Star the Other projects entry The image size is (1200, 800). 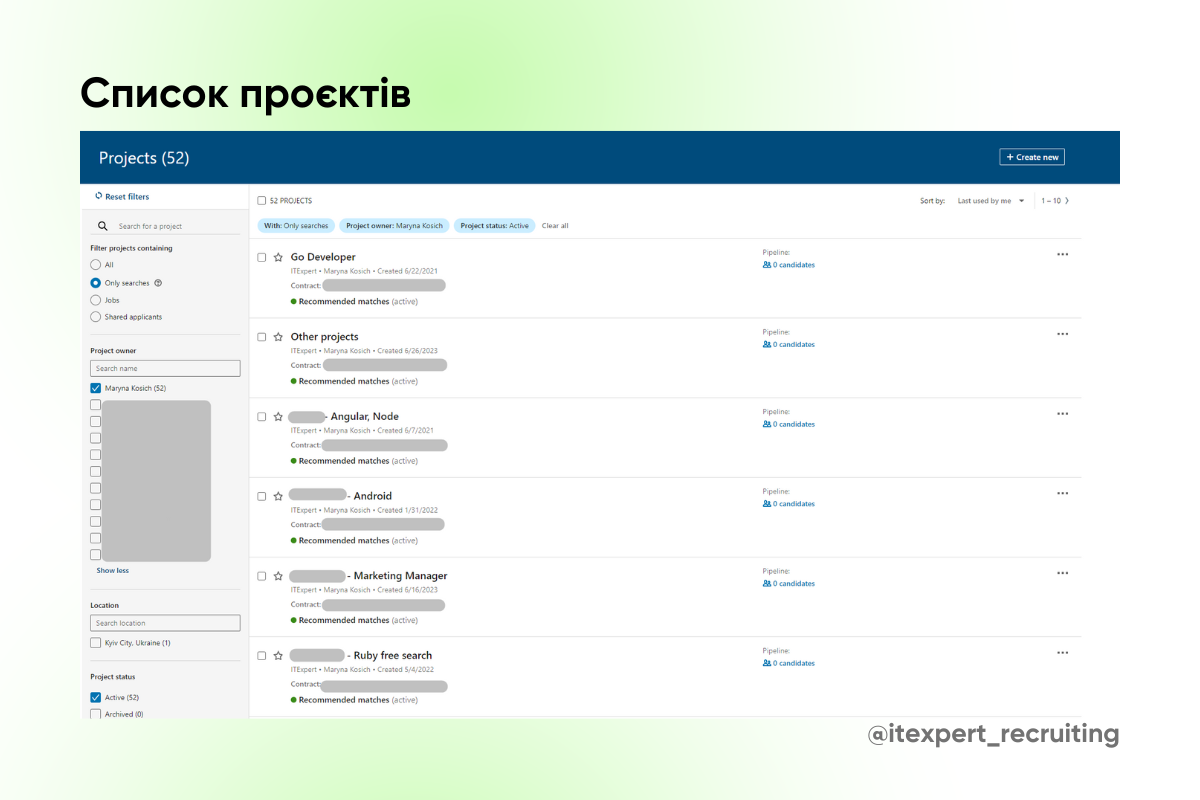[x=277, y=337]
